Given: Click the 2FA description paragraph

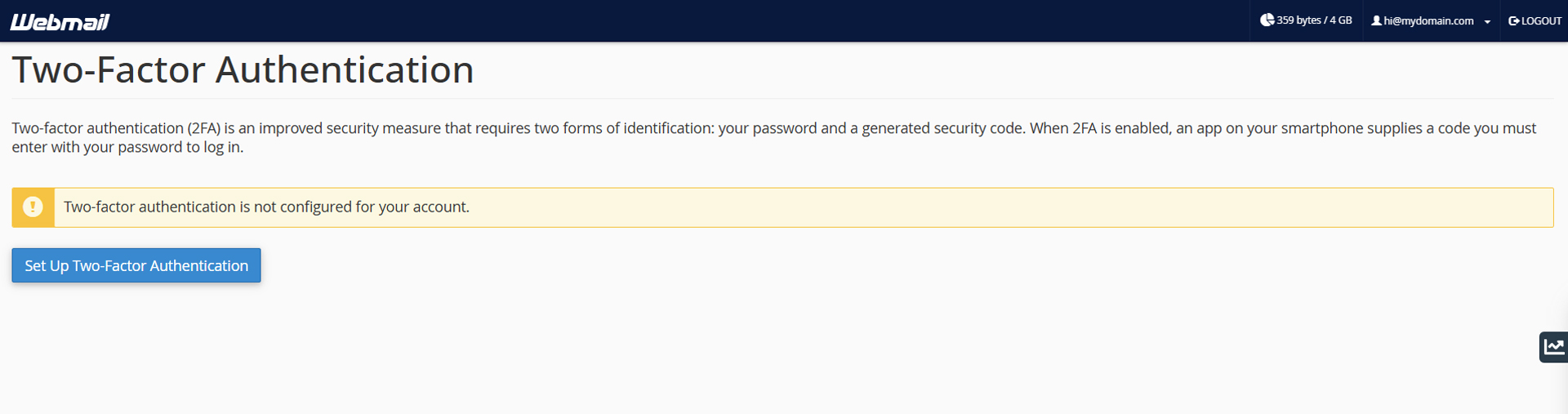Looking at the screenshot, I should click(x=774, y=137).
